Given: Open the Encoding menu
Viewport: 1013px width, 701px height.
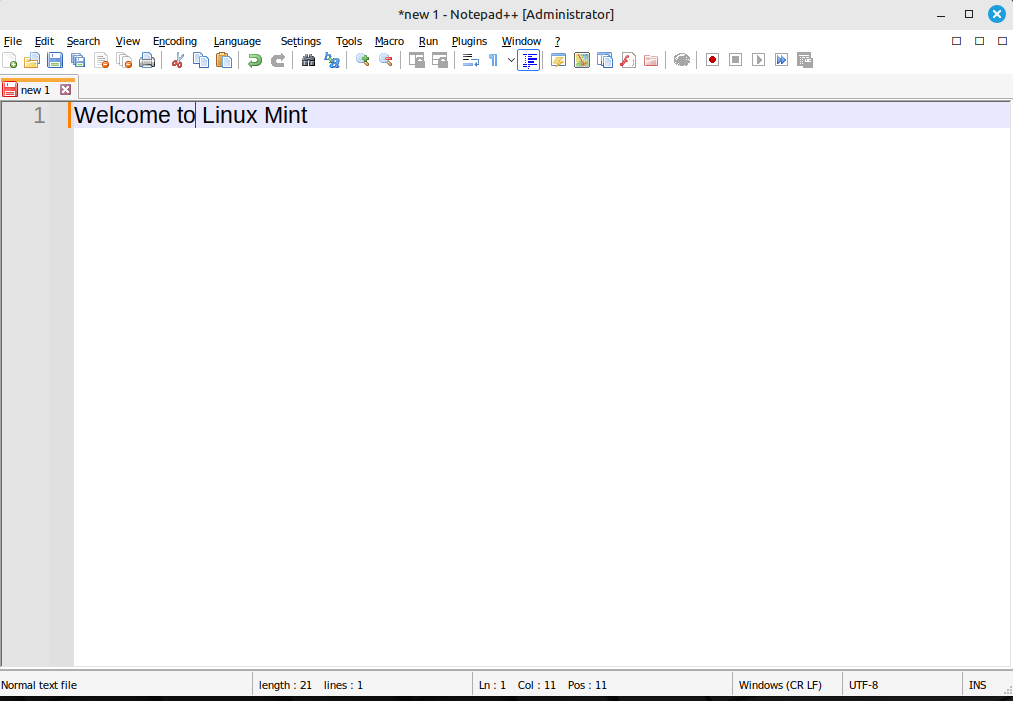Looking at the screenshot, I should click(174, 41).
